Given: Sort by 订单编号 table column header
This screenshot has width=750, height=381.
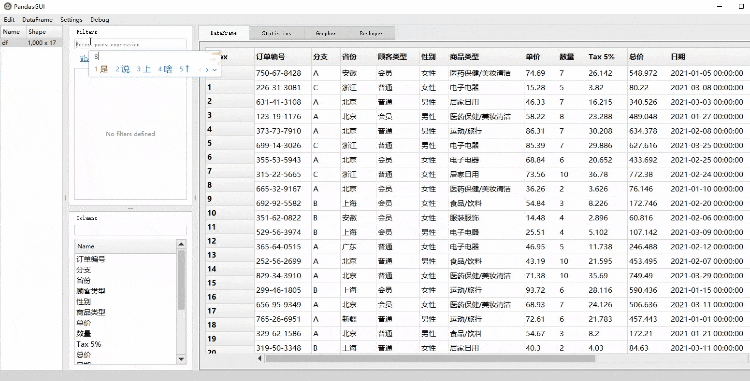Looking at the screenshot, I should click(x=282, y=56).
